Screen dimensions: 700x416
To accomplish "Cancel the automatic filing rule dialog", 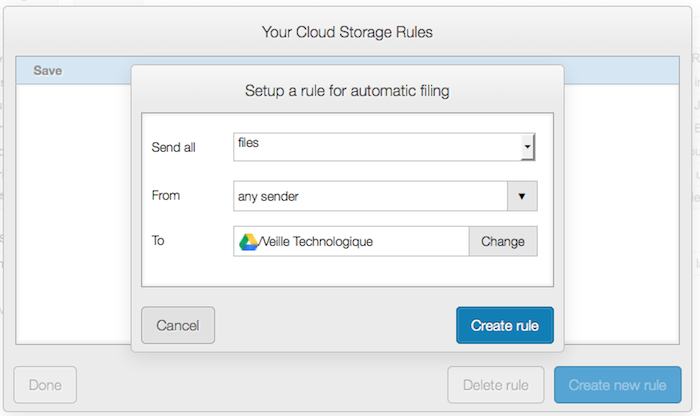I will click(178, 325).
